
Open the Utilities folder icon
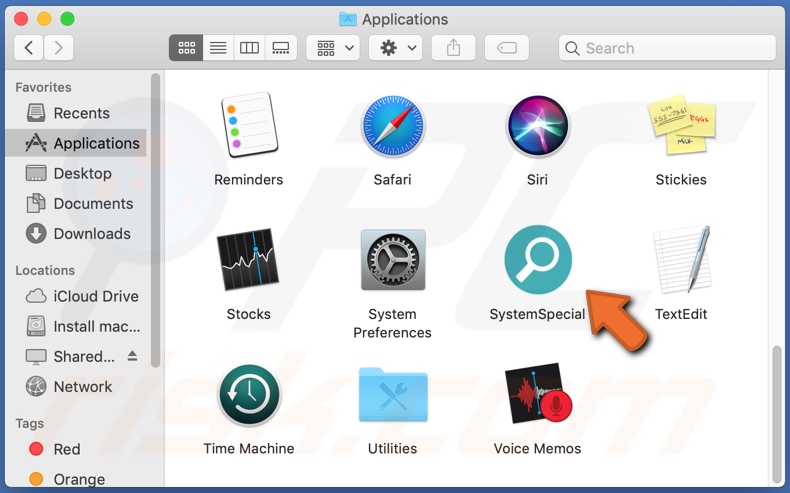pos(393,395)
